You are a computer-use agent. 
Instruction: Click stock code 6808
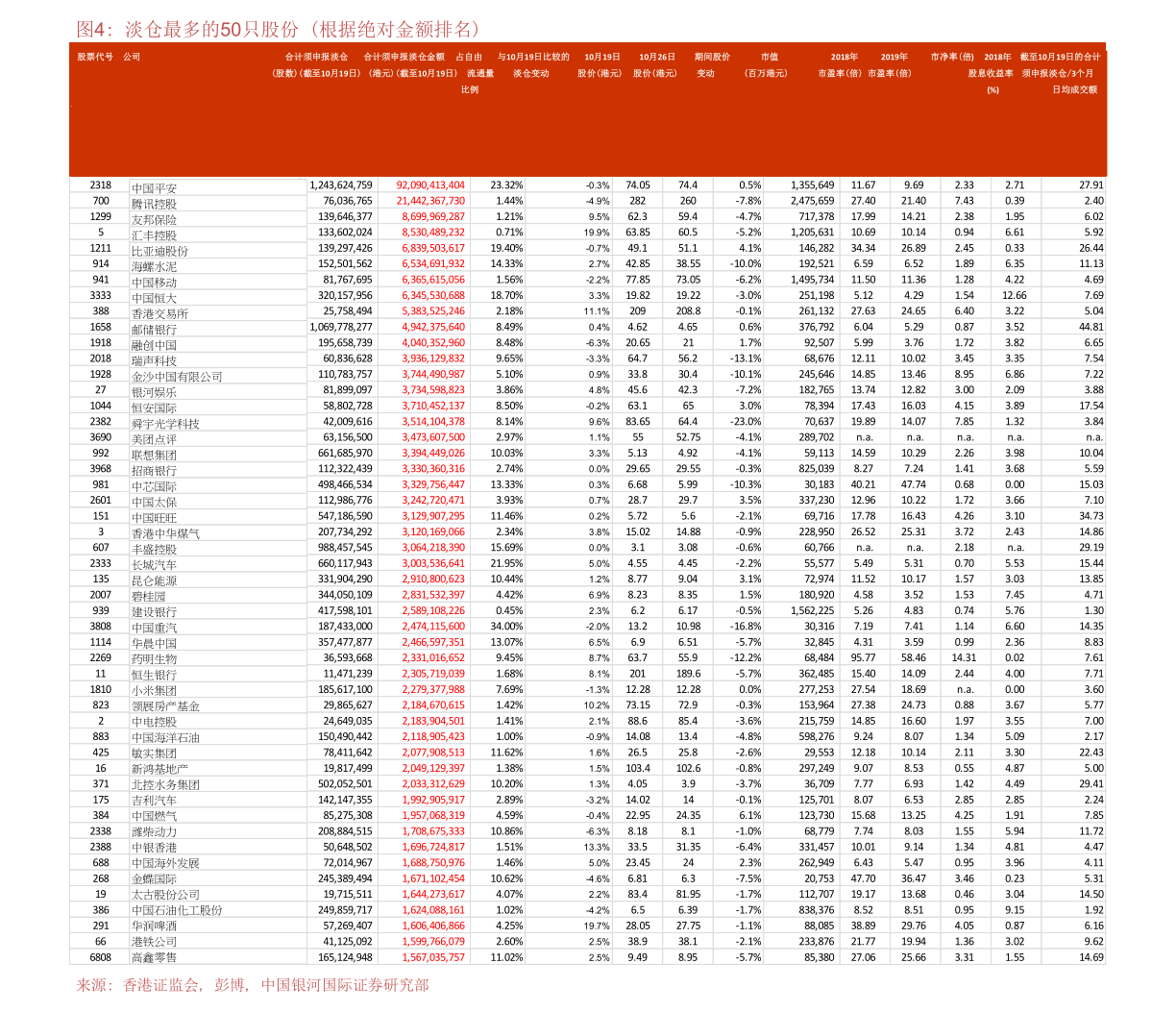tap(101, 957)
